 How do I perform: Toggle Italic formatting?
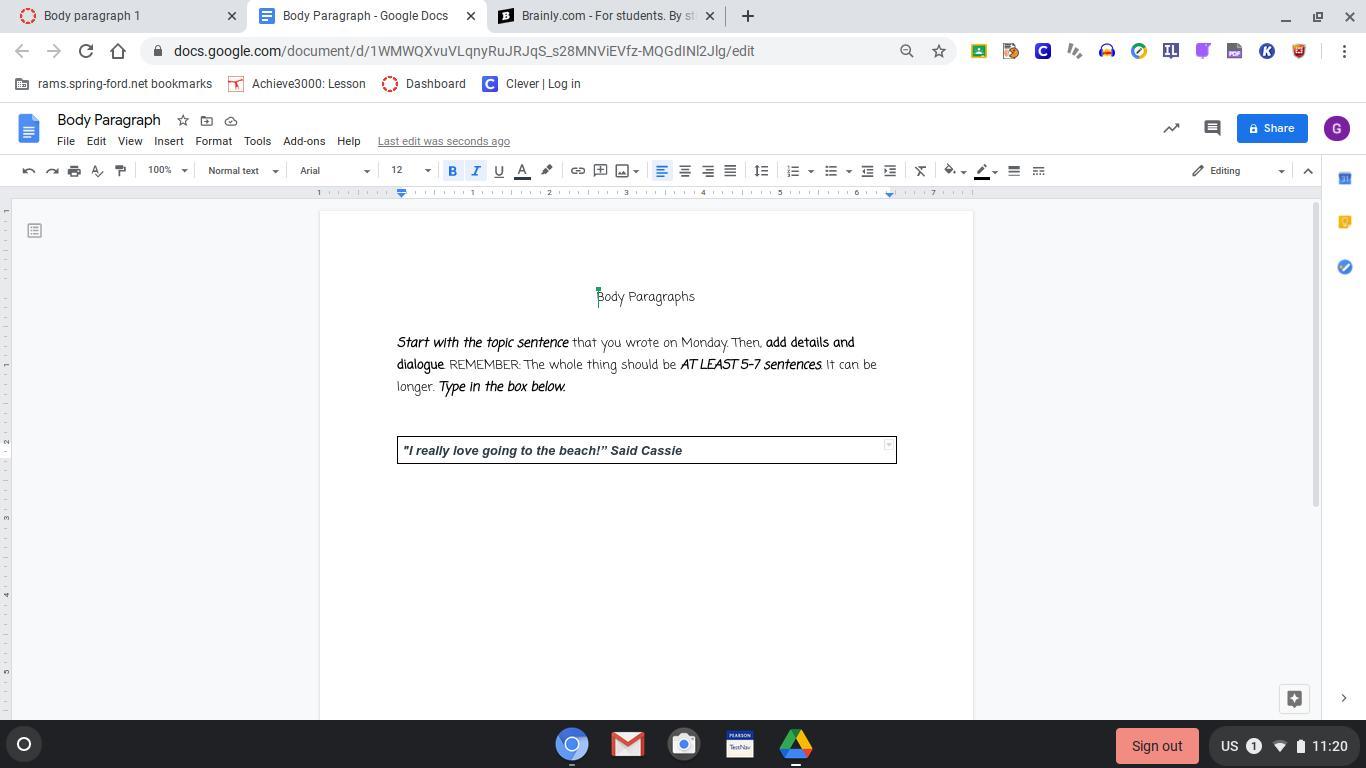click(476, 171)
